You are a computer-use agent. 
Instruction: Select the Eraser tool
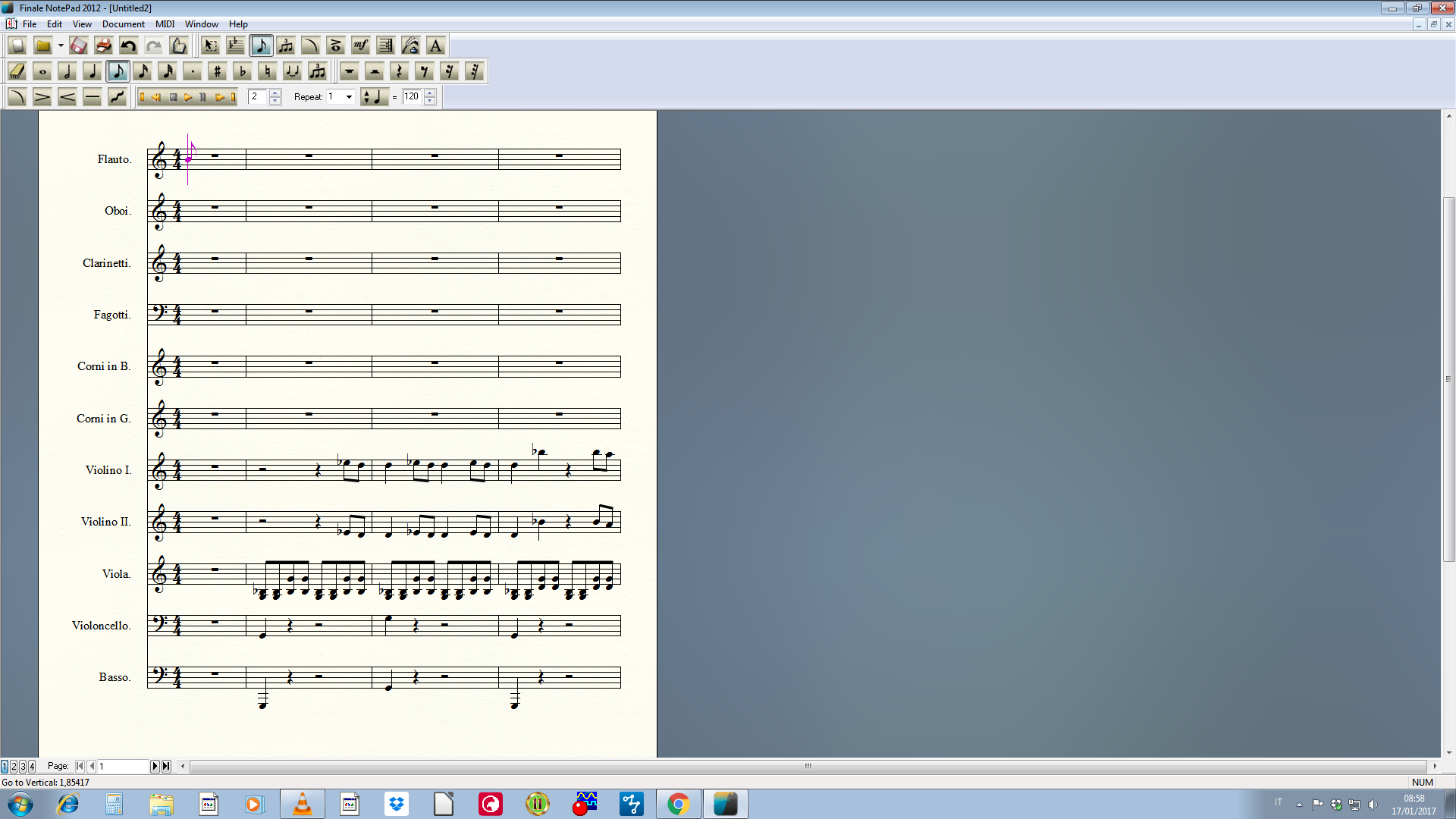[x=17, y=71]
